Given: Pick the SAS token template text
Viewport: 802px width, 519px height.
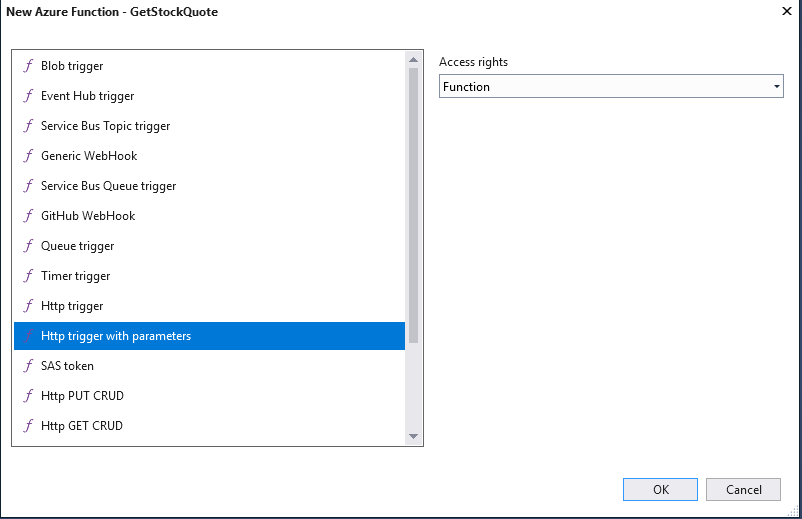Looking at the screenshot, I should pyautogui.click(x=68, y=366).
